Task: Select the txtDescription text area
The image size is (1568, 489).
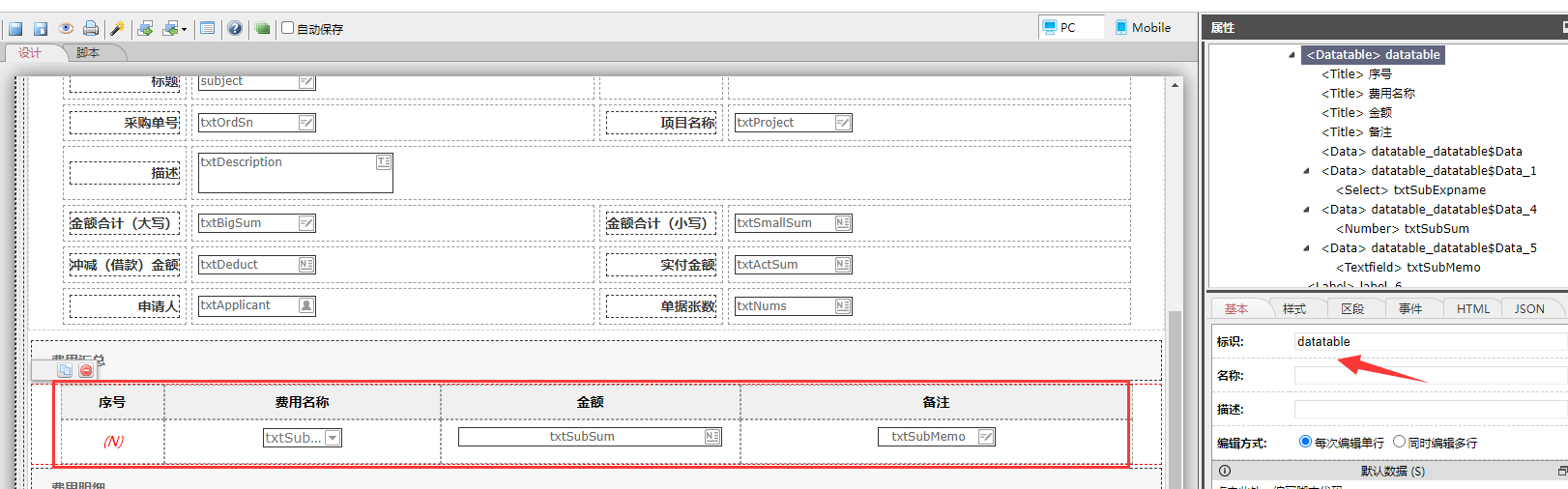Action: click(x=296, y=172)
